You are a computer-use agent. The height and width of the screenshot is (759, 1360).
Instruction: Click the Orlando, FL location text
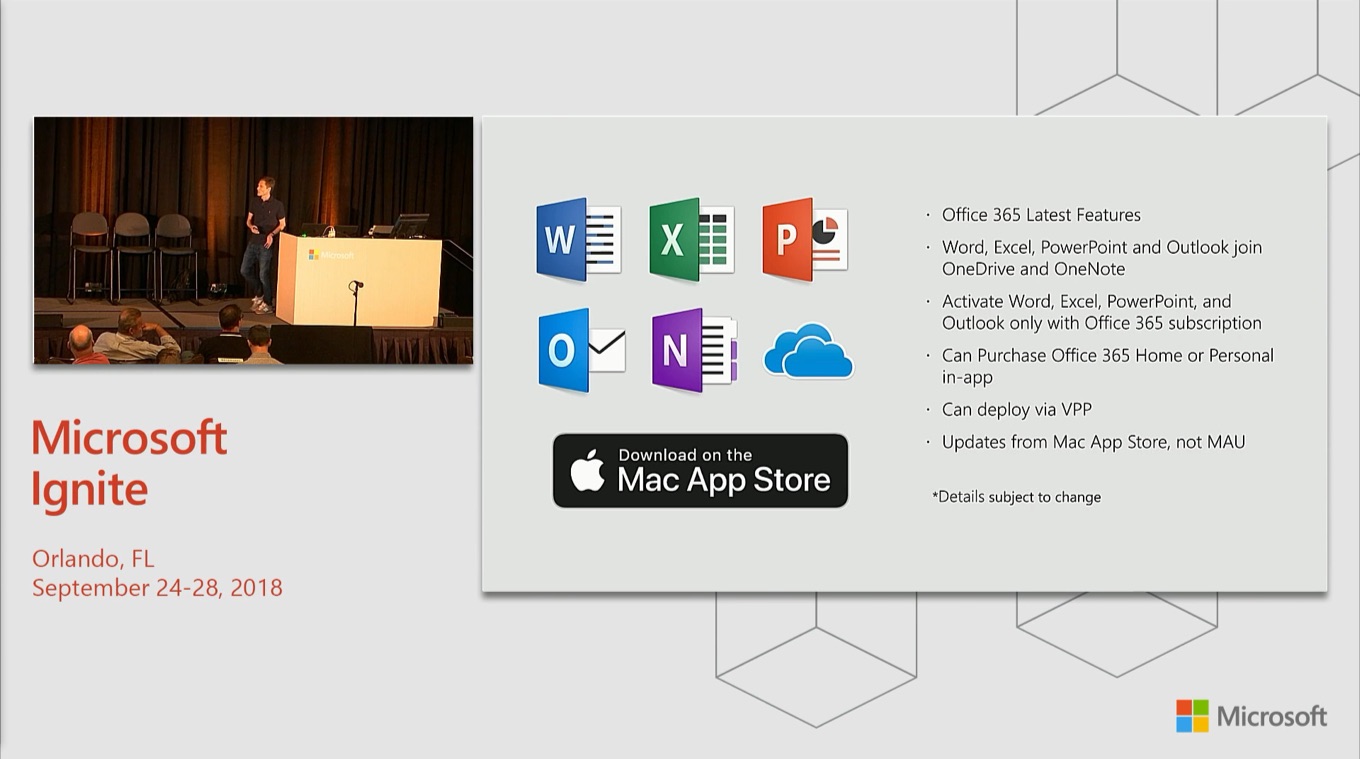point(93,558)
